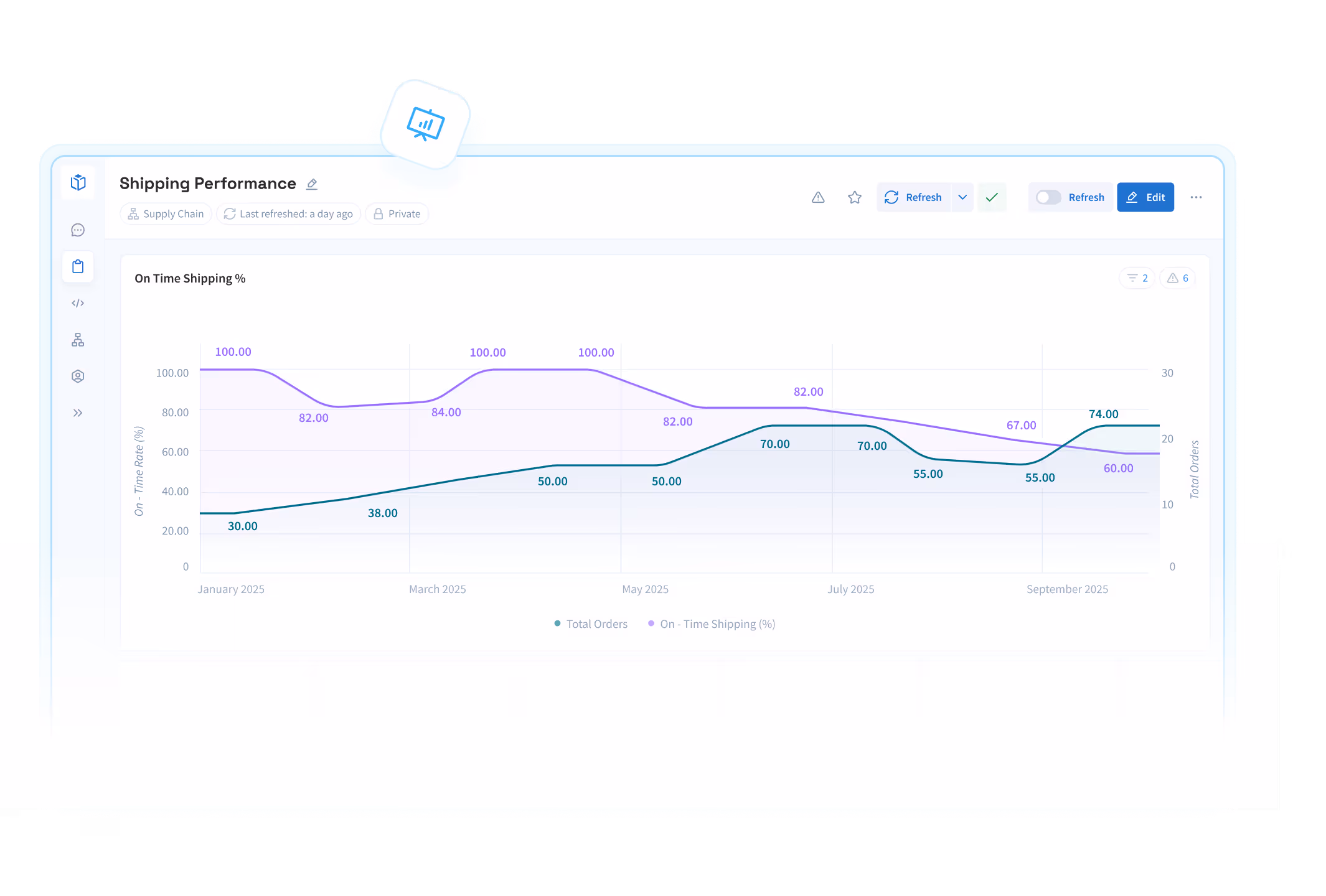Image resolution: width=1326 pixels, height=896 pixels.
Task: Select the clipboard sidebar icon
Action: [x=78, y=267]
